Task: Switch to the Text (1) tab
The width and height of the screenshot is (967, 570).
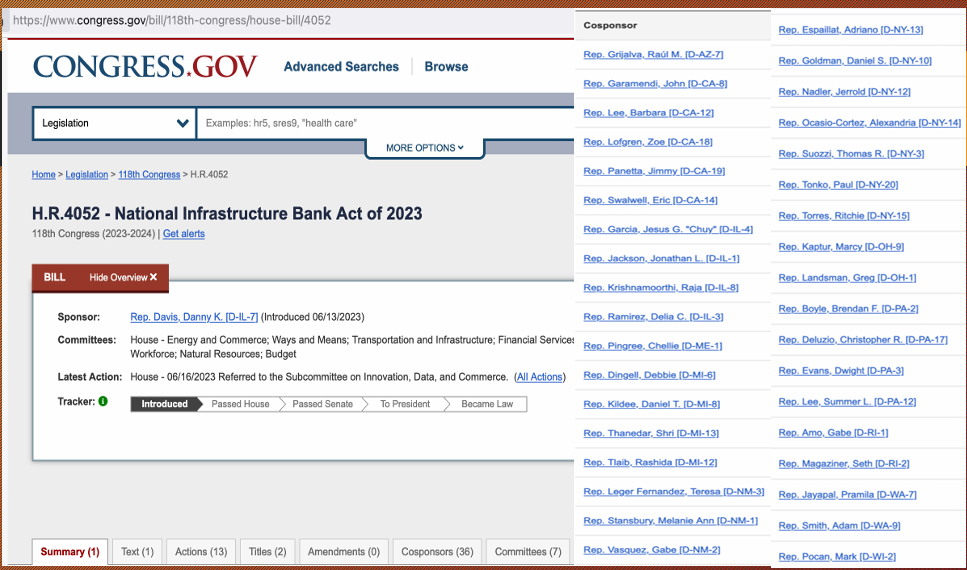Action: (137, 551)
